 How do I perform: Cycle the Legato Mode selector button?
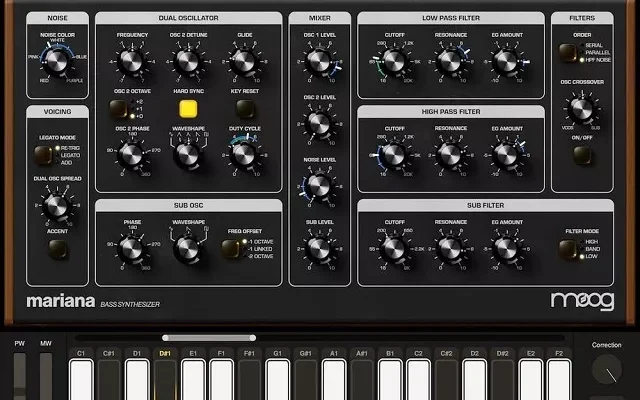40,155
